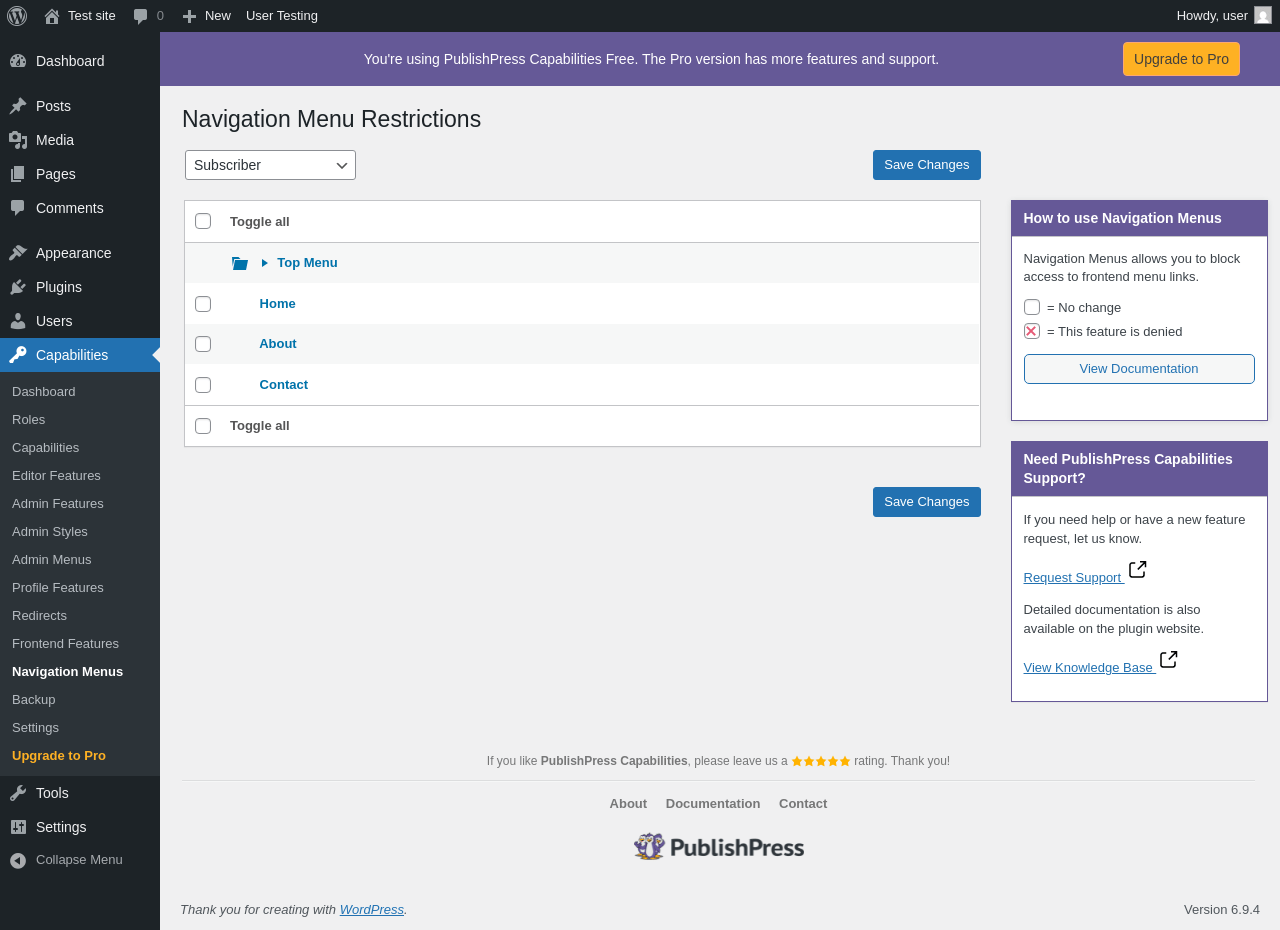1280x930 pixels.
Task: Click the Upgrade to Pro banner button
Action: pyautogui.click(x=1181, y=59)
